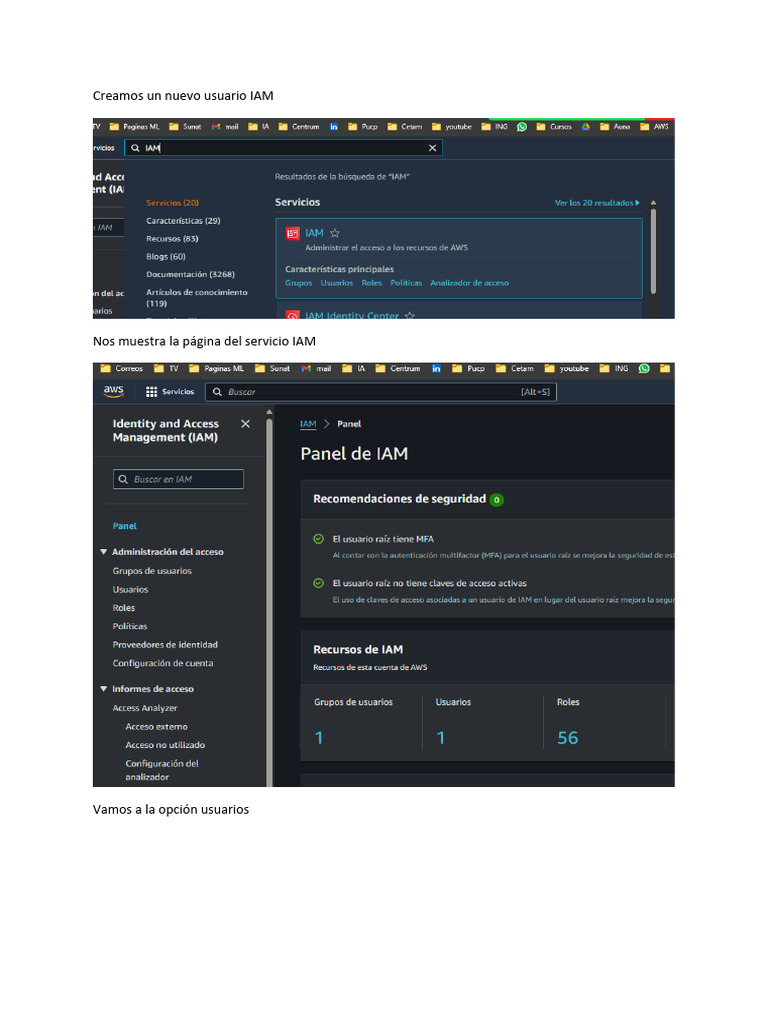
Task: Close the Identity and Access Management sidebar
Action: click(246, 424)
